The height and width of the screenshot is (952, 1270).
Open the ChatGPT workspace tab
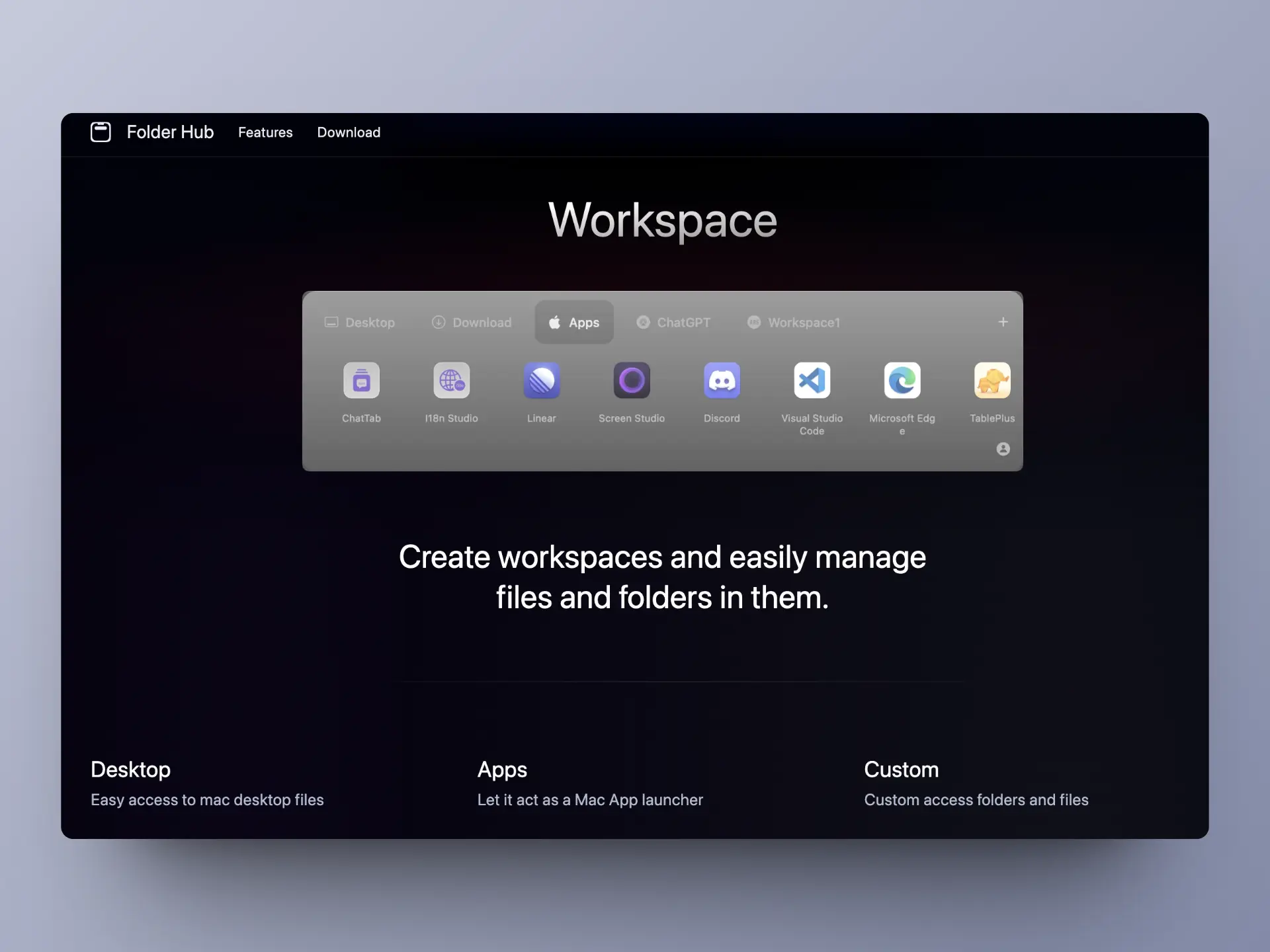[x=673, y=323]
